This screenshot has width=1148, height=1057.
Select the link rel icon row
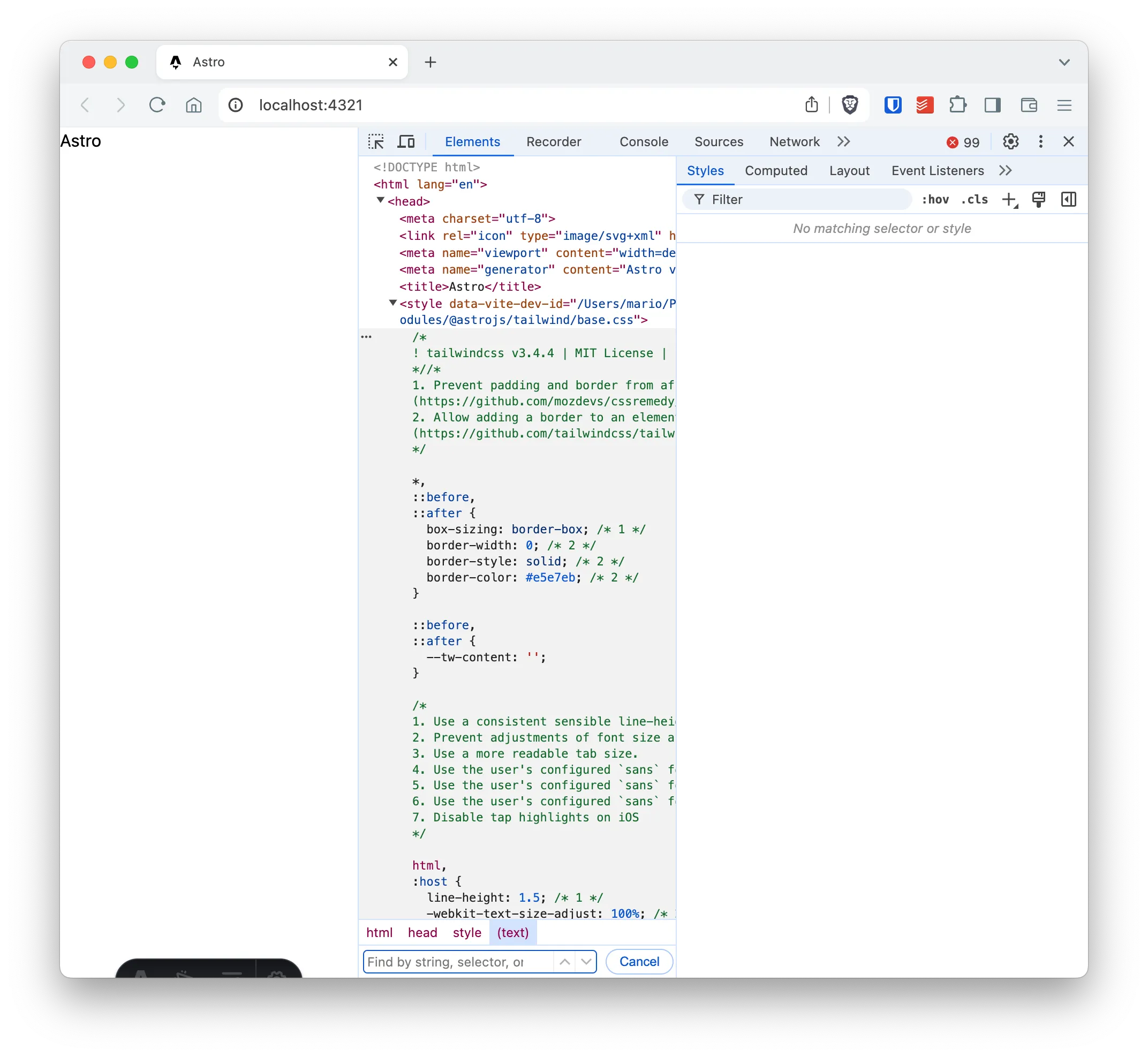click(x=538, y=236)
